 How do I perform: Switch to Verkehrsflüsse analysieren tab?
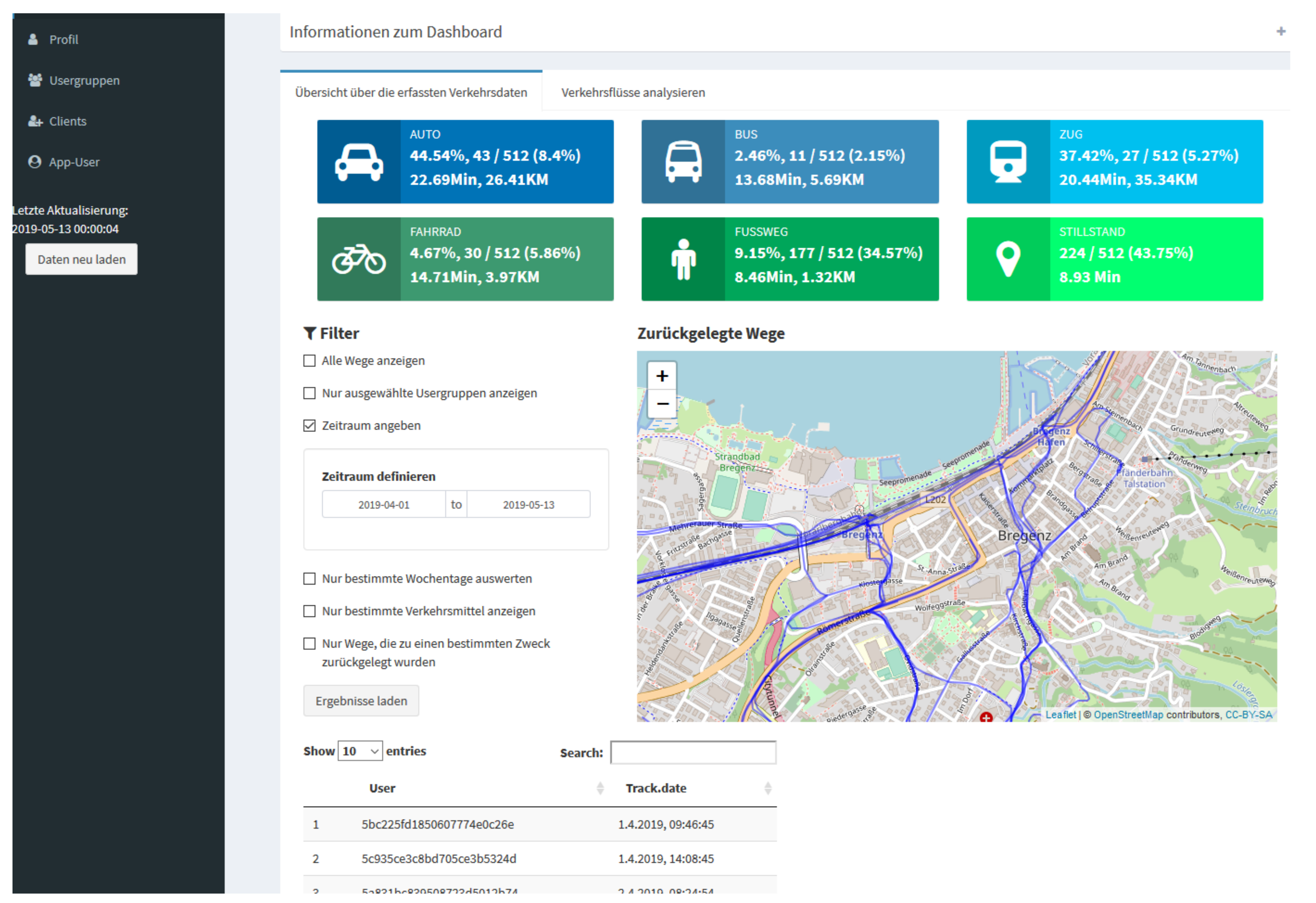pyautogui.click(x=633, y=93)
